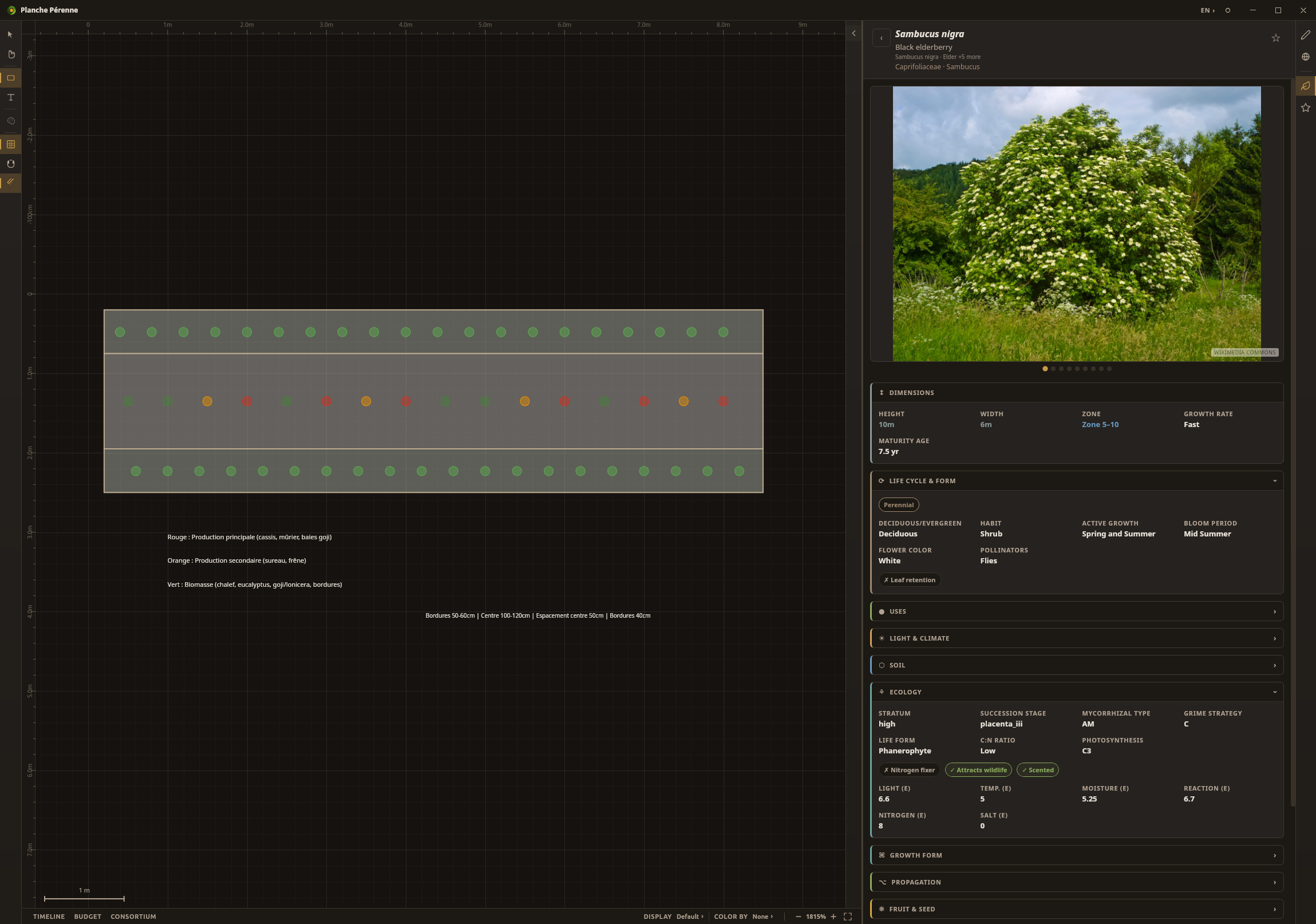Click the Scented chip
This screenshot has height=924, width=1316.
click(x=1038, y=771)
